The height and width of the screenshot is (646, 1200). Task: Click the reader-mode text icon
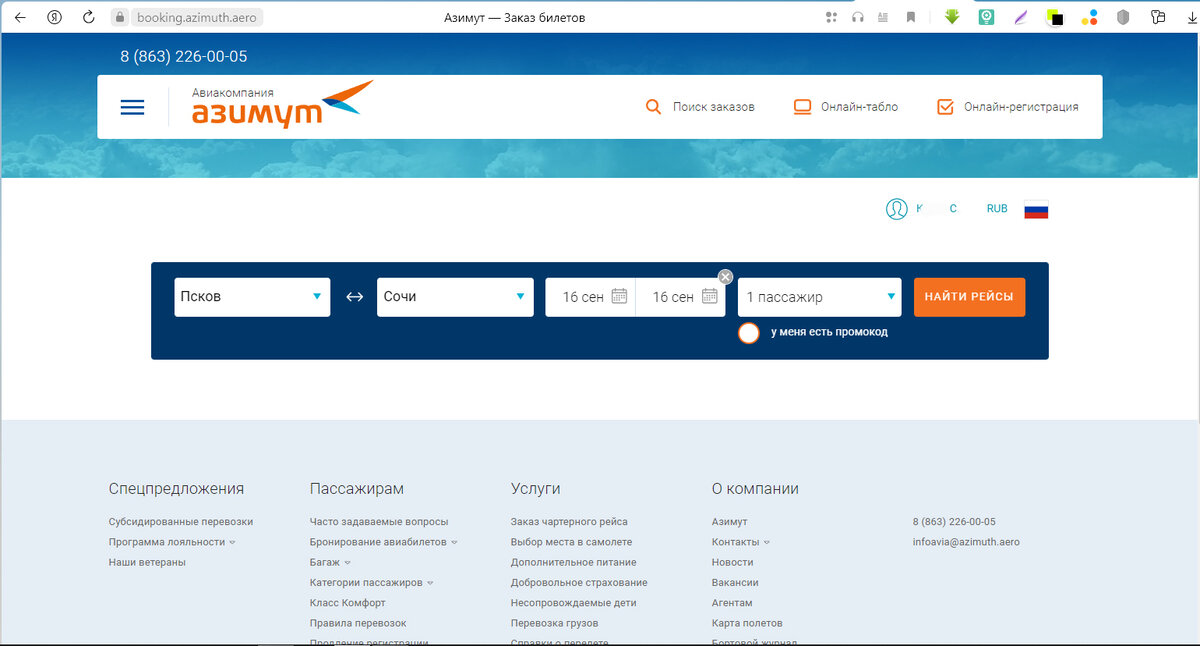tap(883, 17)
